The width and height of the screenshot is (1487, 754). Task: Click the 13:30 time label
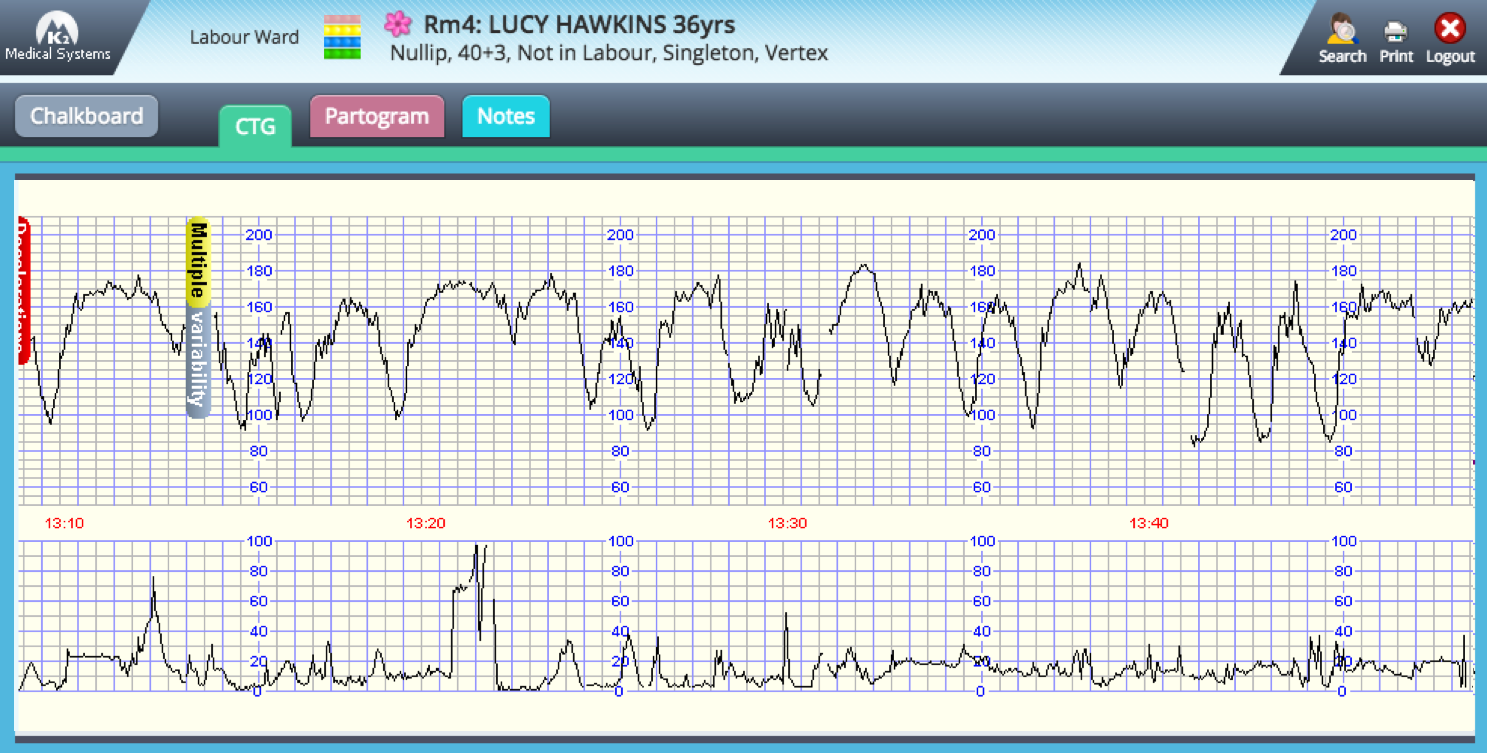(787, 523)
